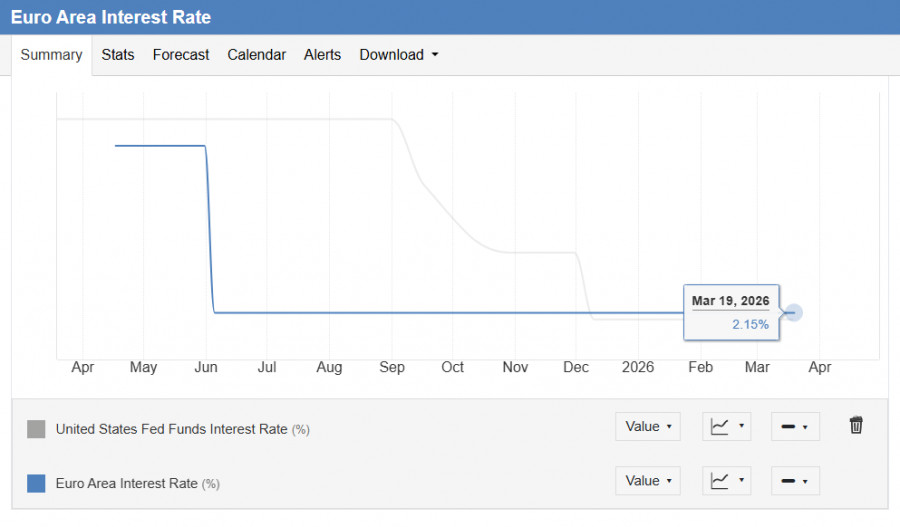Go to the Forecast tab
Viewport: 900px width, 527px height.
click(x=181, y=55)
